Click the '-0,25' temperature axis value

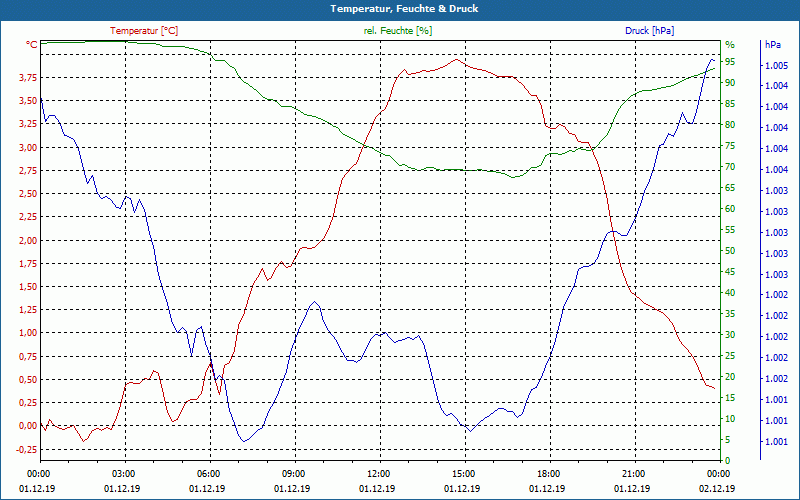(27, 449)
